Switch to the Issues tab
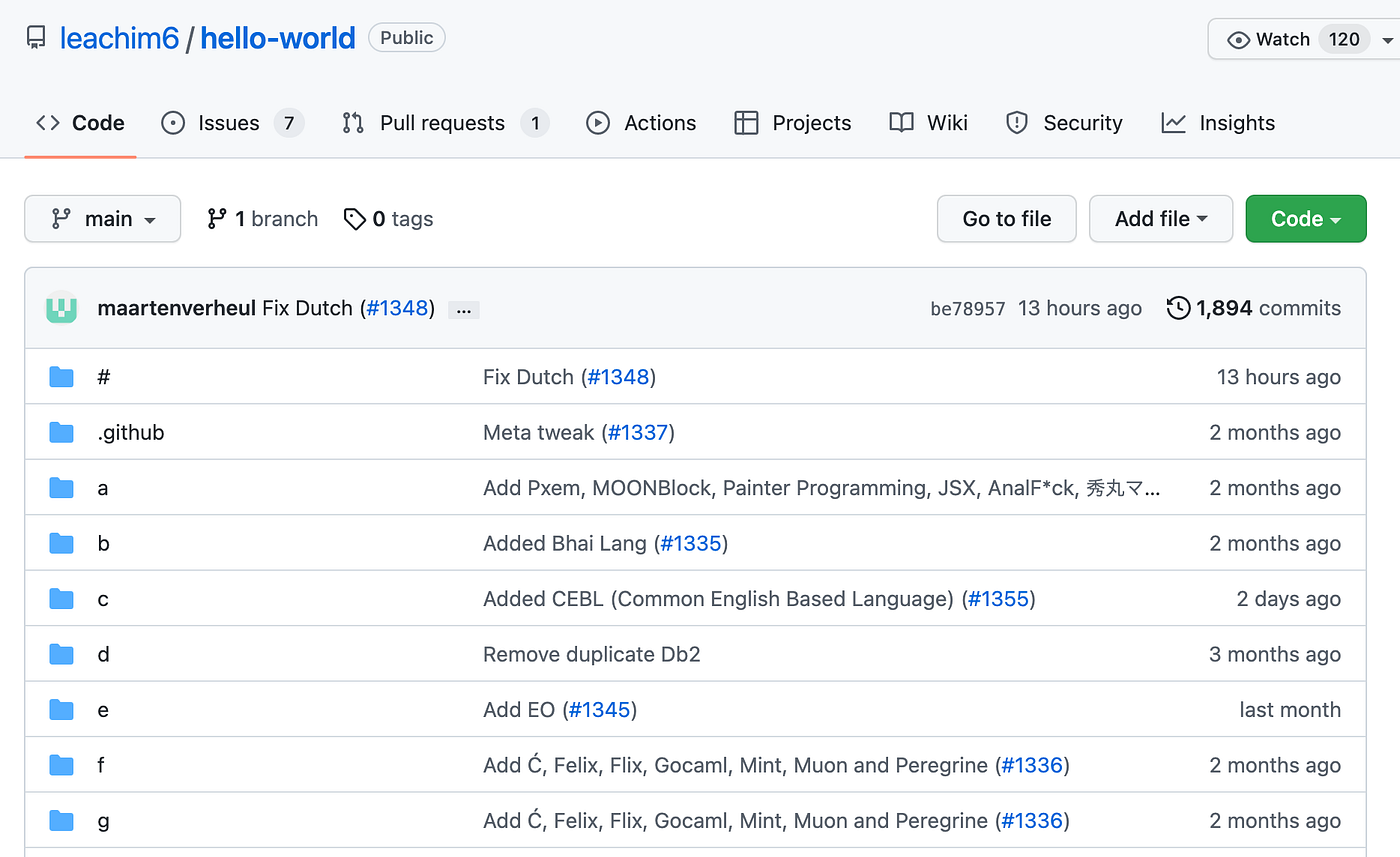Screen dimensions: 1400x857 tap(229, 122)
